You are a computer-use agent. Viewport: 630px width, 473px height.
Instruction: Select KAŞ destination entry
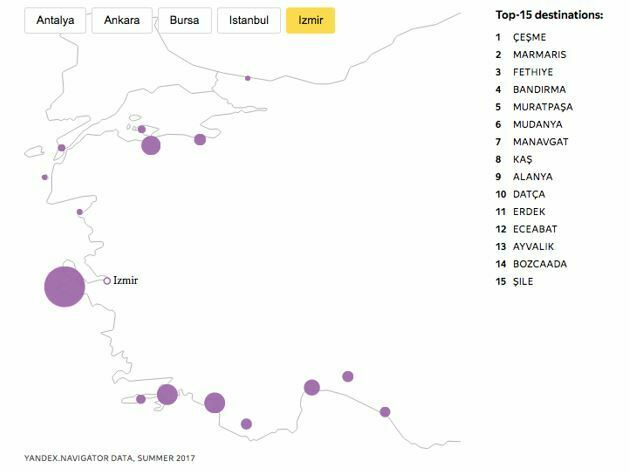(522, 159)
